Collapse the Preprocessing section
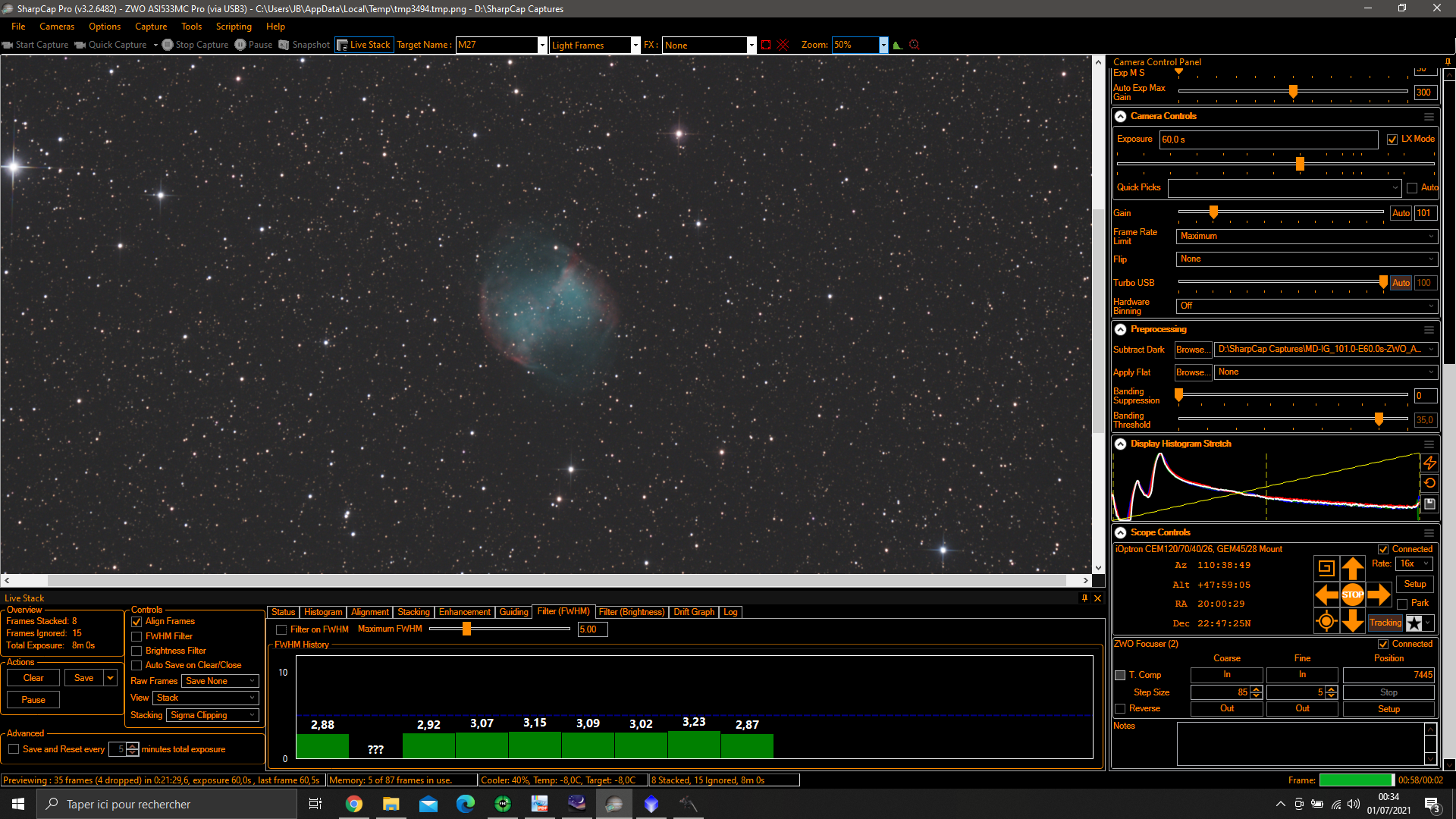The height and width of the screenshot is (819, 1456). pos(1120,330)
